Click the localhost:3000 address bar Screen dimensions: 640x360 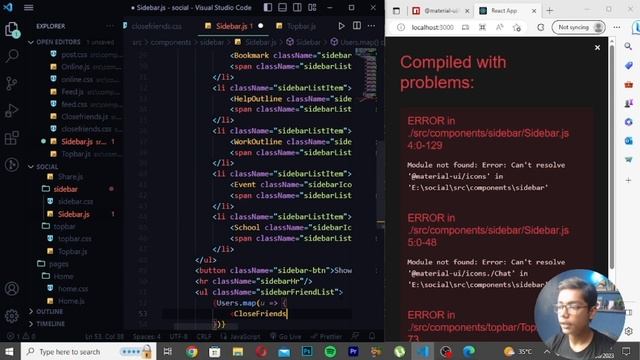coord(432,27)
